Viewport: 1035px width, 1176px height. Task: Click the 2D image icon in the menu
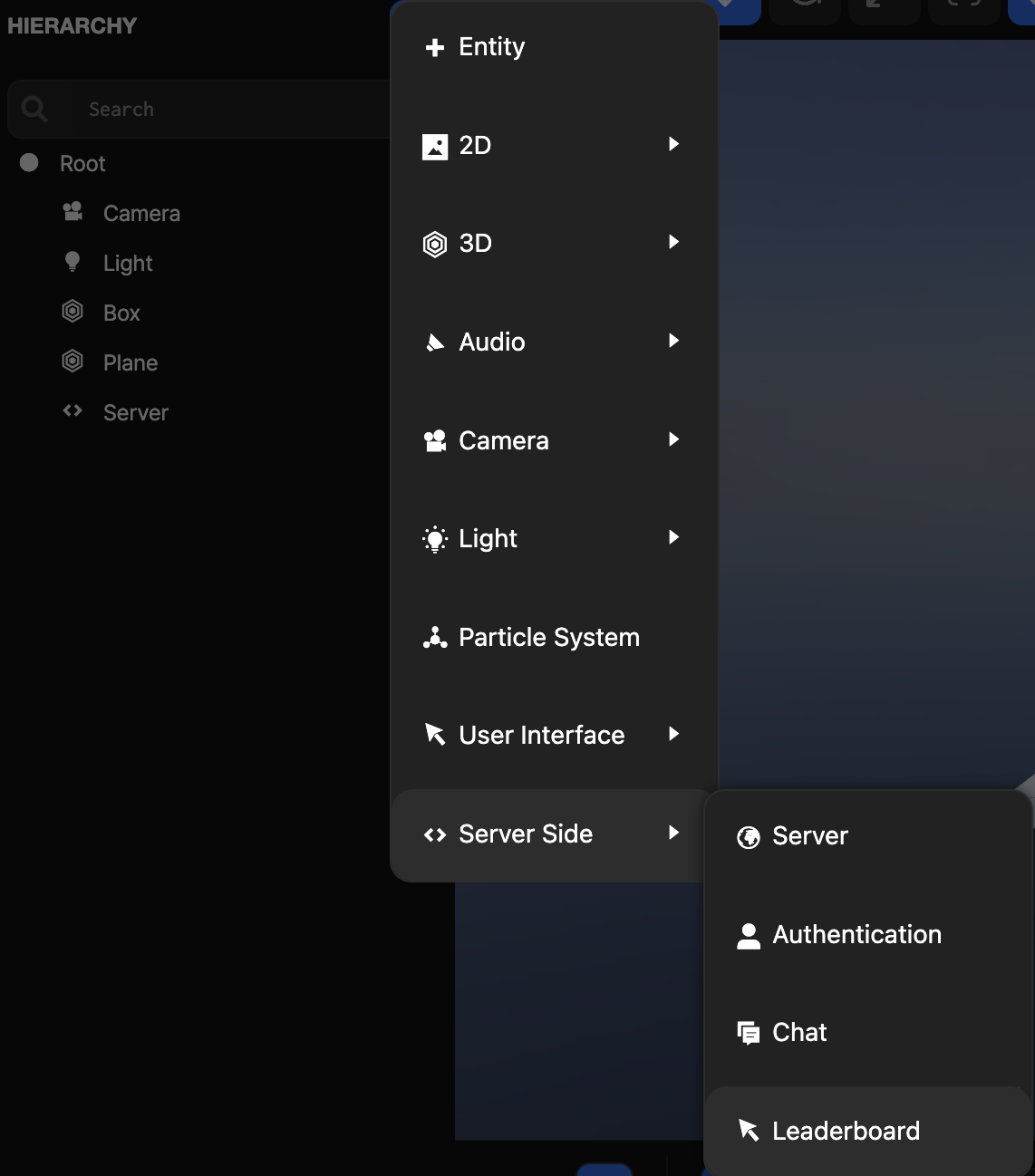435,145
